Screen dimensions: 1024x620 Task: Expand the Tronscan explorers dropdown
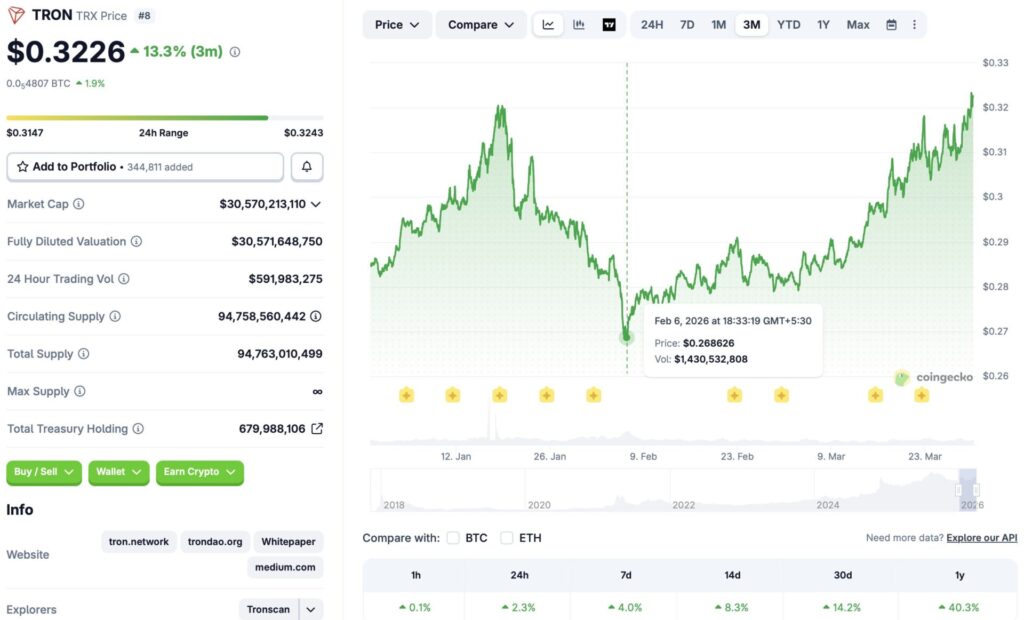coord(309,608)
